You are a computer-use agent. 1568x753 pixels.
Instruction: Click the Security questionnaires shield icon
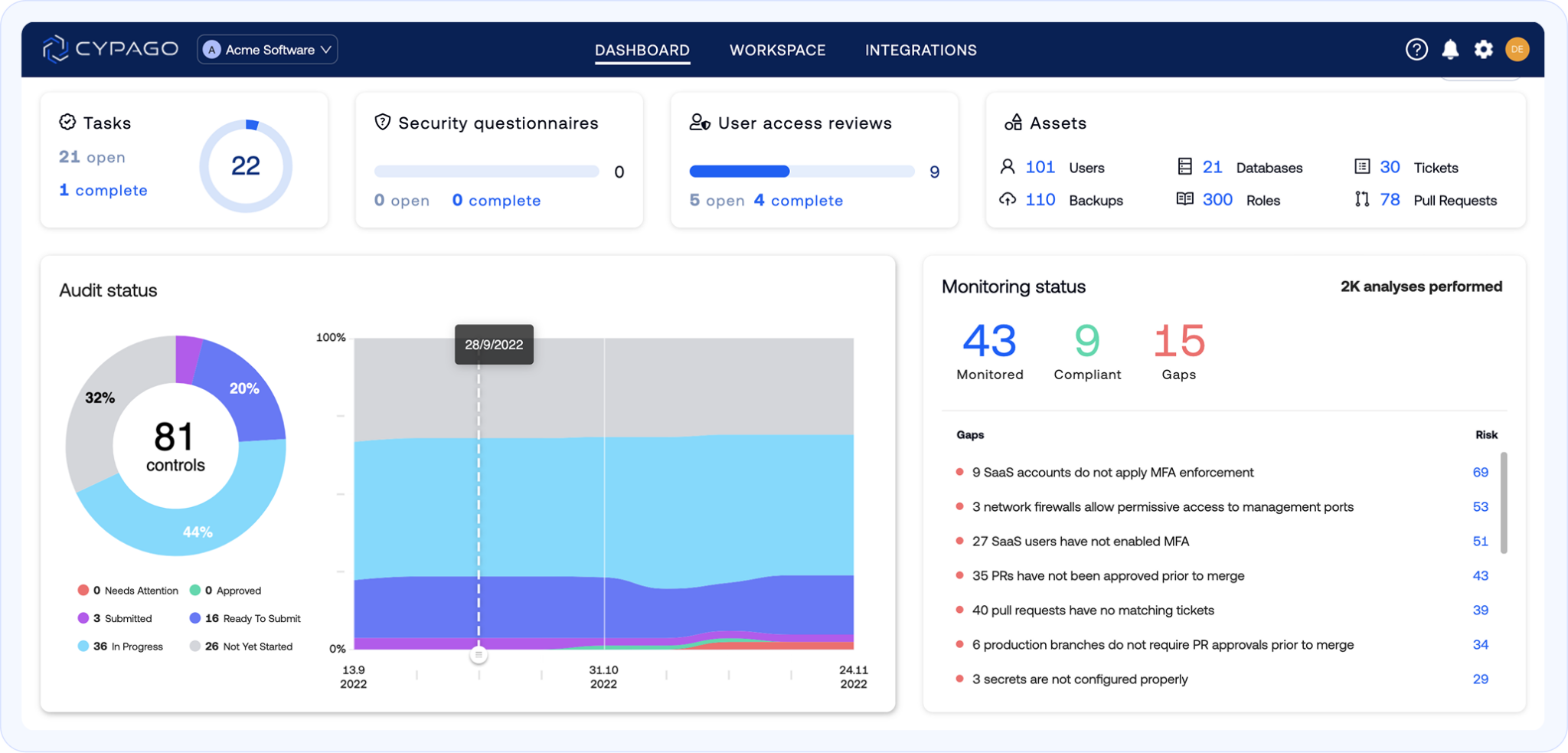(383, 123)
